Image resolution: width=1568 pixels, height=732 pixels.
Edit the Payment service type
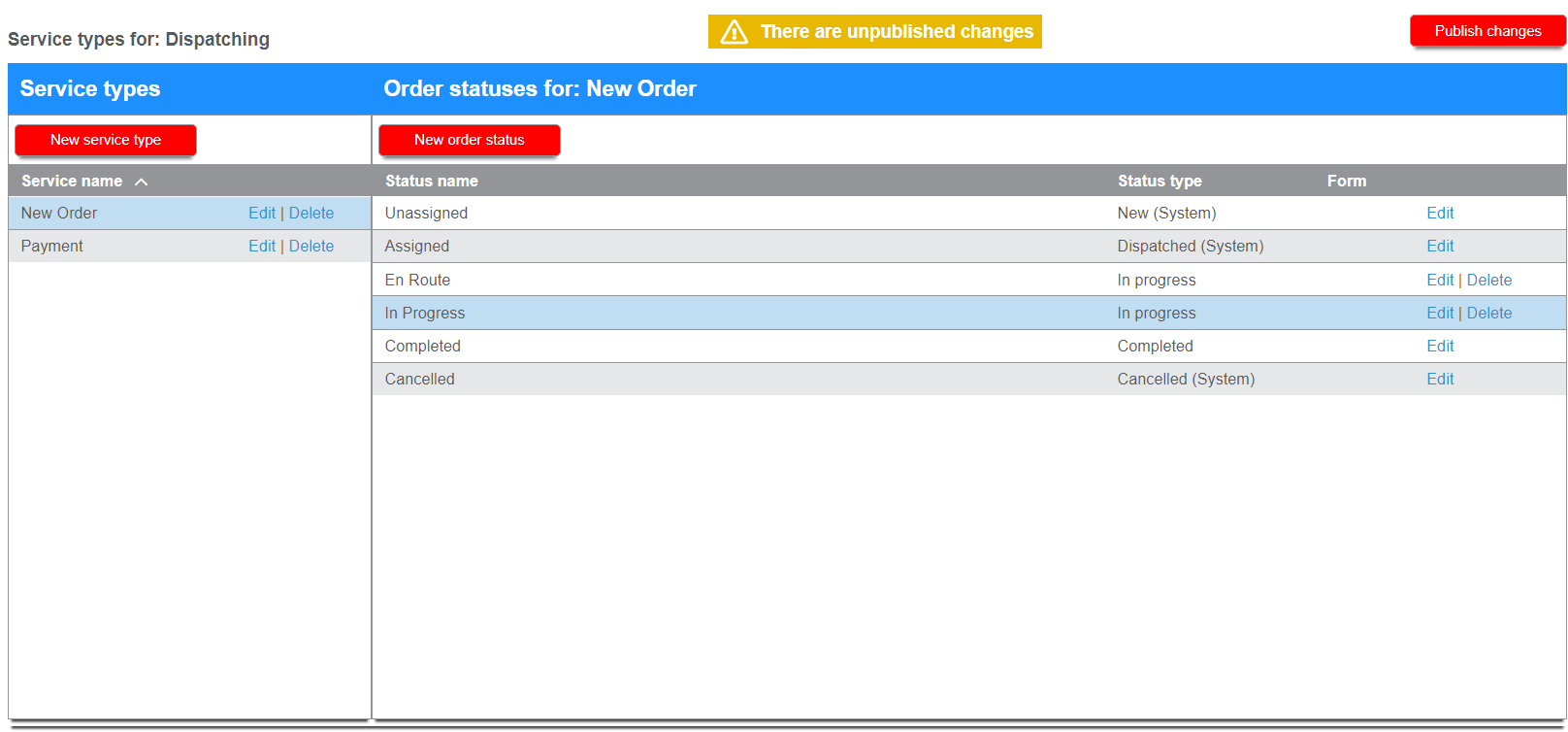(261, 247)
